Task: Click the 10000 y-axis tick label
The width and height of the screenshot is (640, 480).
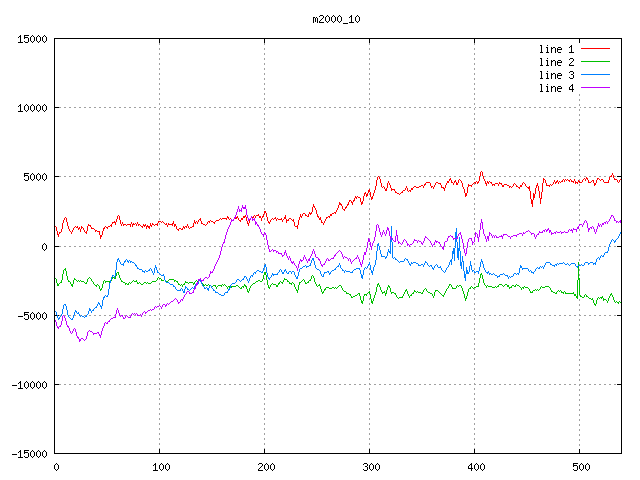Action: tap(31, 108)
